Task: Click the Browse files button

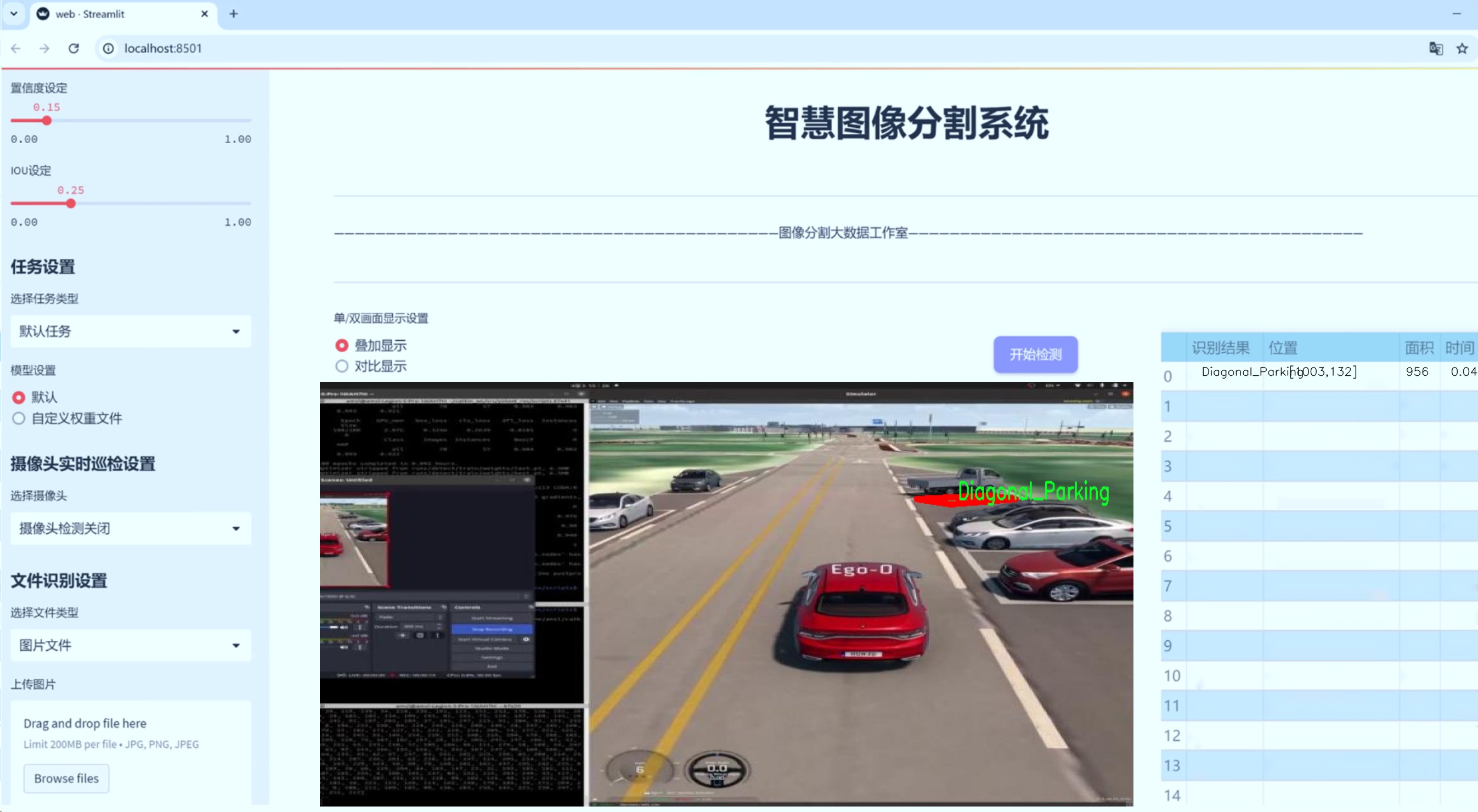Action: 66,778
